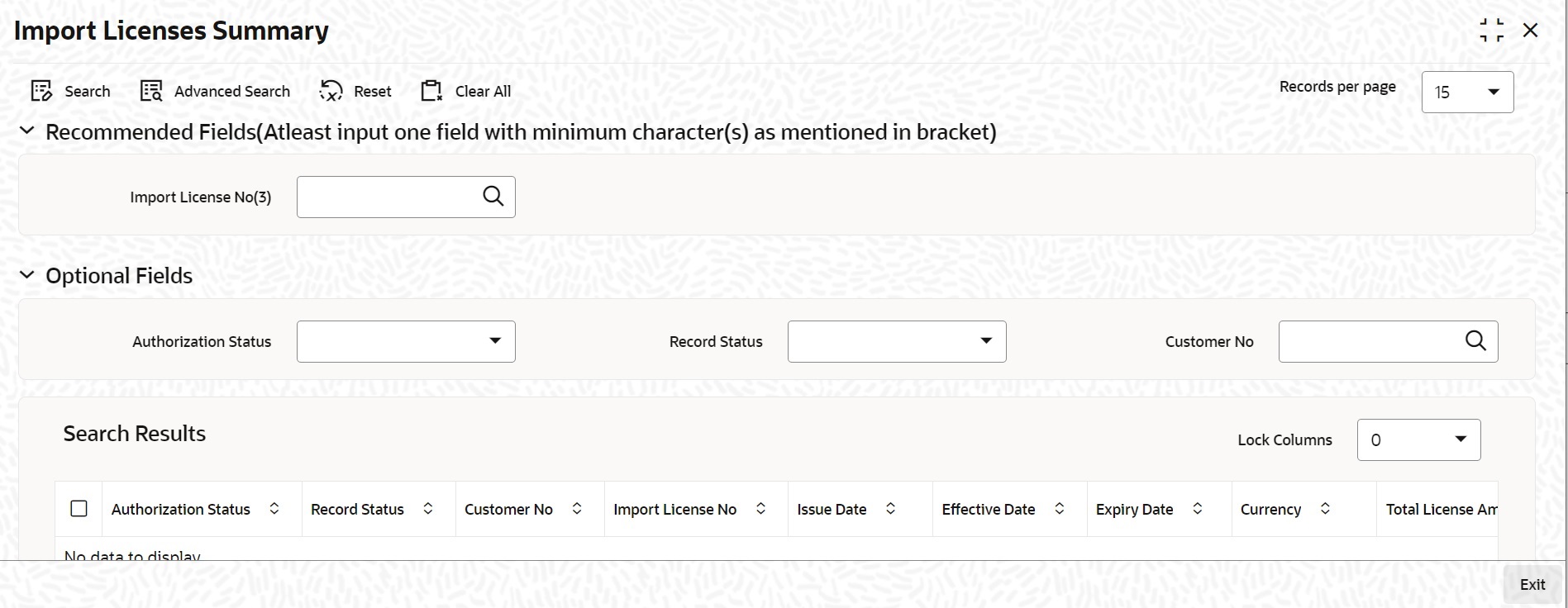
Task: Sort by Authorization Status column arrows
Action: [274, 509]
